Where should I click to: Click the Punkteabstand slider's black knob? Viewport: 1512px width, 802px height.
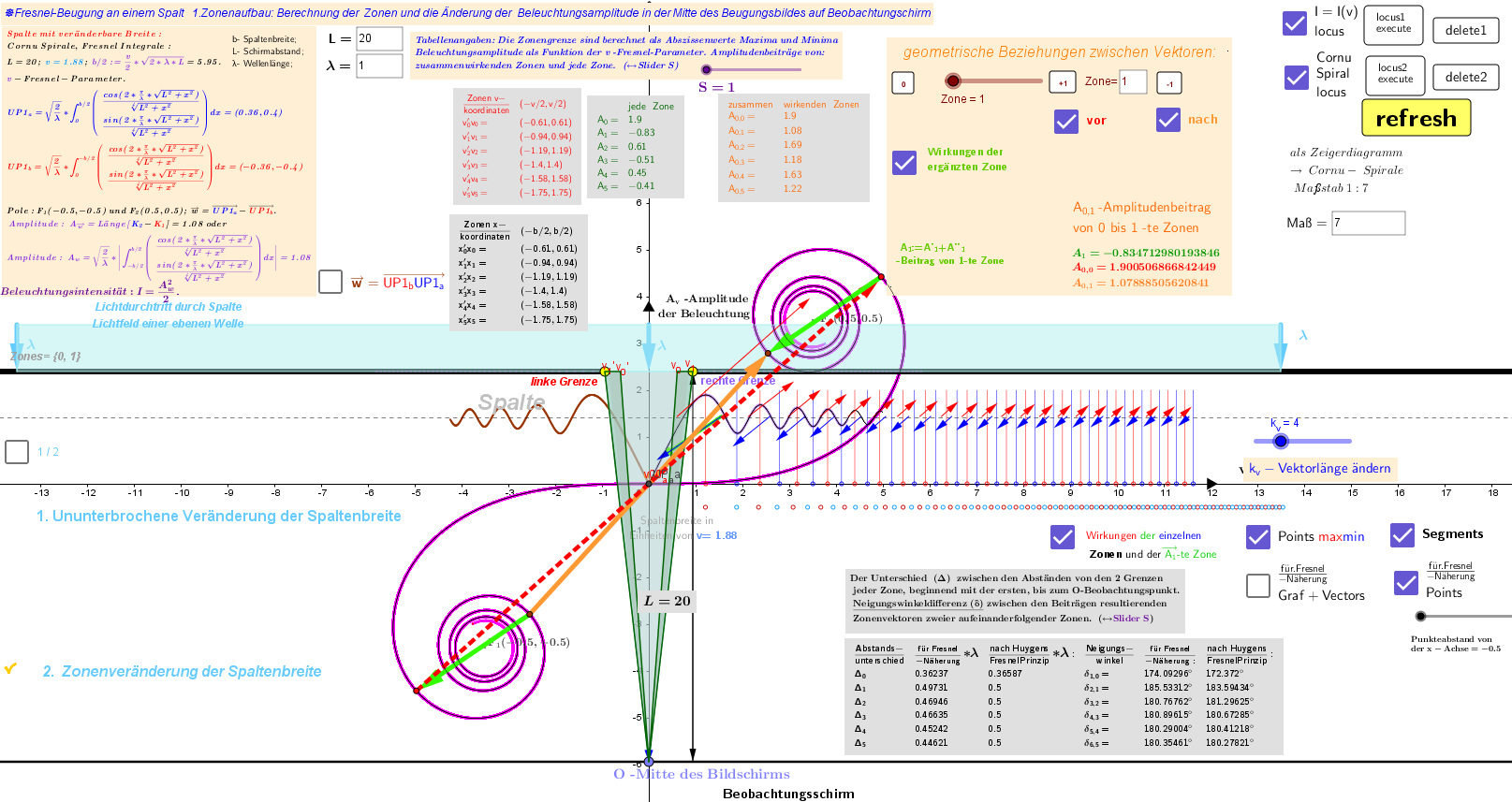coord(1421,616)
